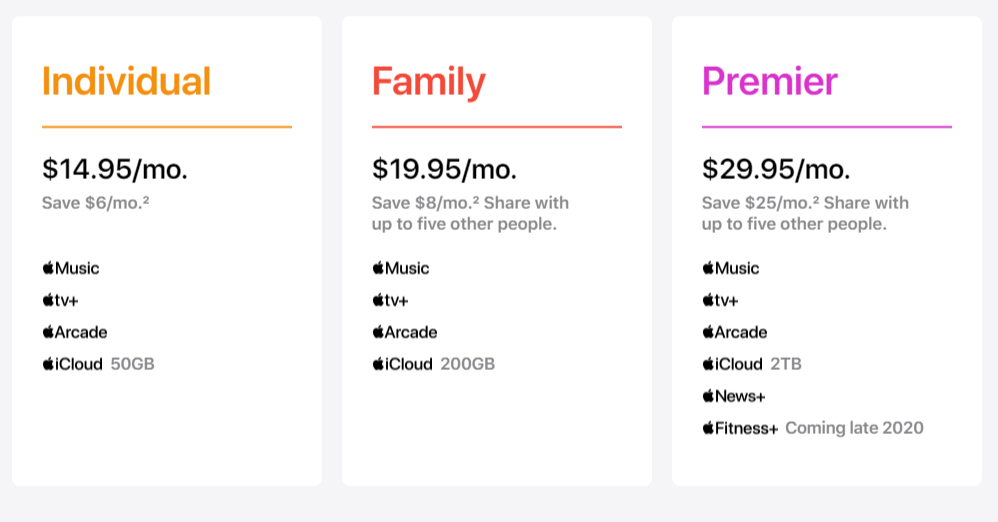Select the magenta Premier plan heading
This screenshot has height=522, width=998.
click(769, 81)
